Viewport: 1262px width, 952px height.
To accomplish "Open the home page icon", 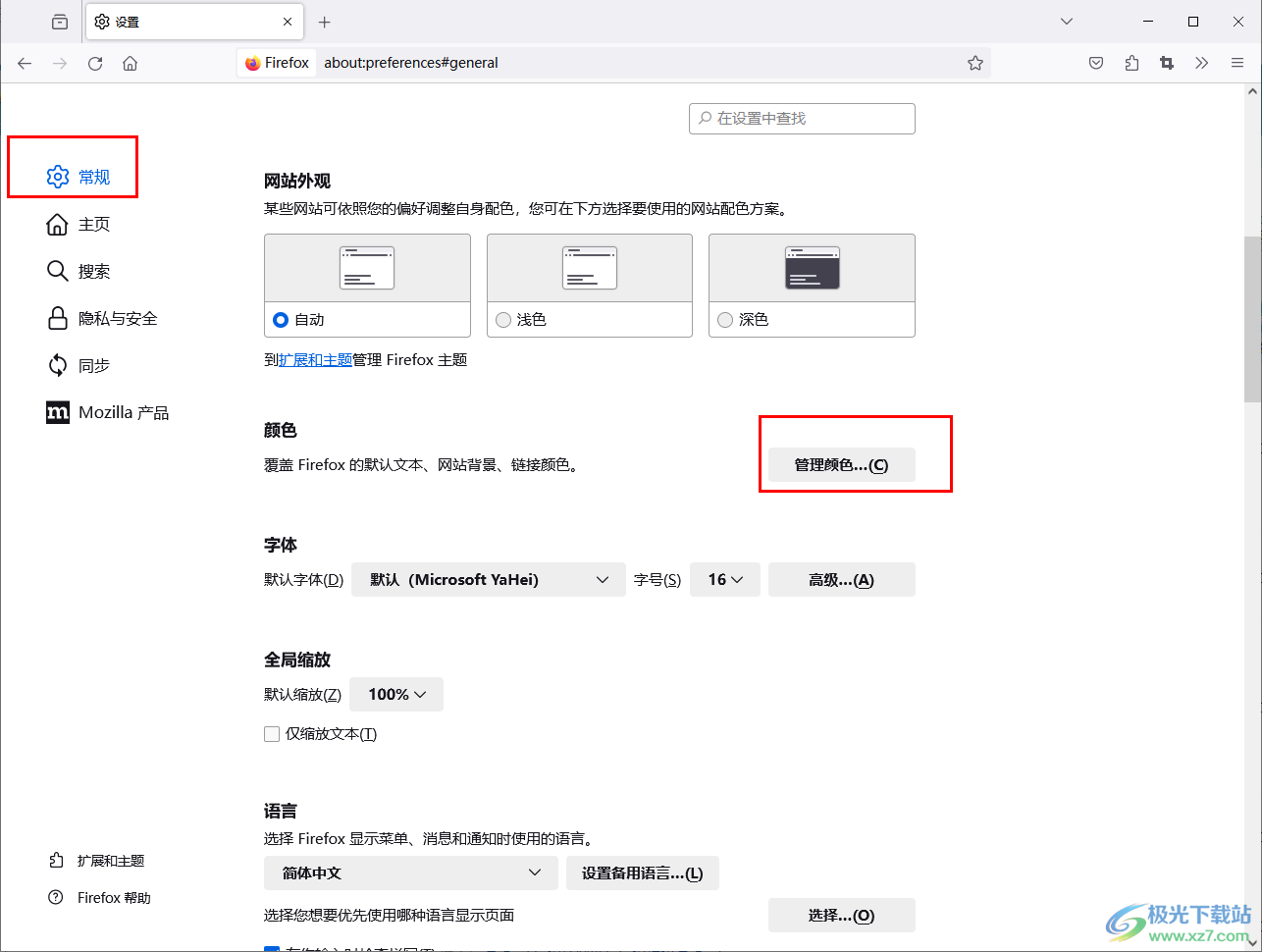I will tap(130, 63).
